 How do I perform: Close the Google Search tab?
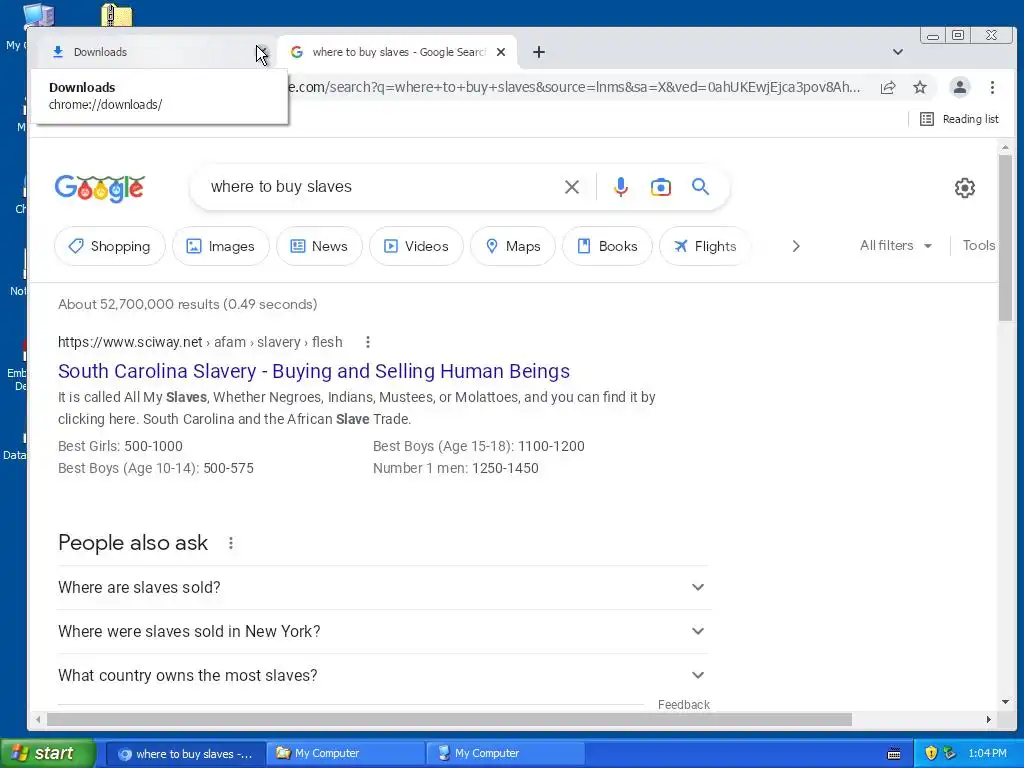pyautogui.click(x=501, y=52)
